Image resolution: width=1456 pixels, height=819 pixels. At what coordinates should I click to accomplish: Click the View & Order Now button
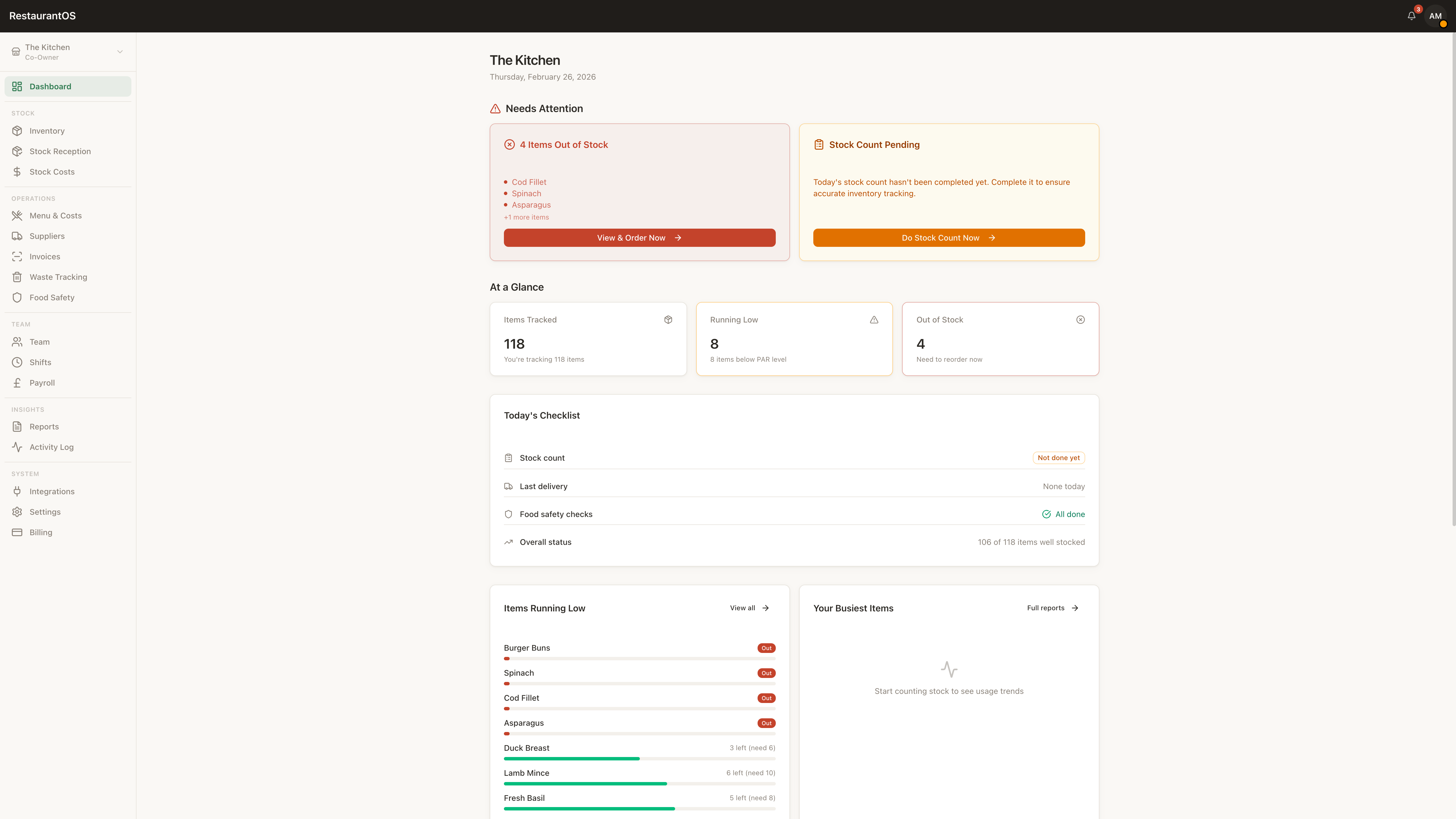(639, 238)
